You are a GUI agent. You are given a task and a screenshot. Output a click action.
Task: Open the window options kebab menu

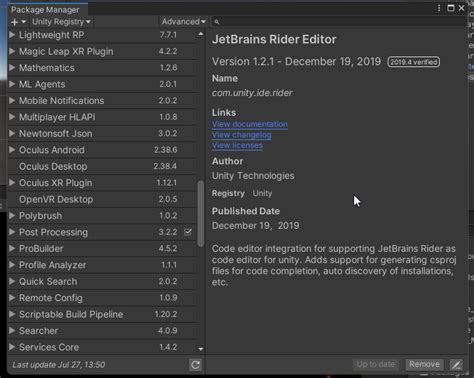[439, 8]
